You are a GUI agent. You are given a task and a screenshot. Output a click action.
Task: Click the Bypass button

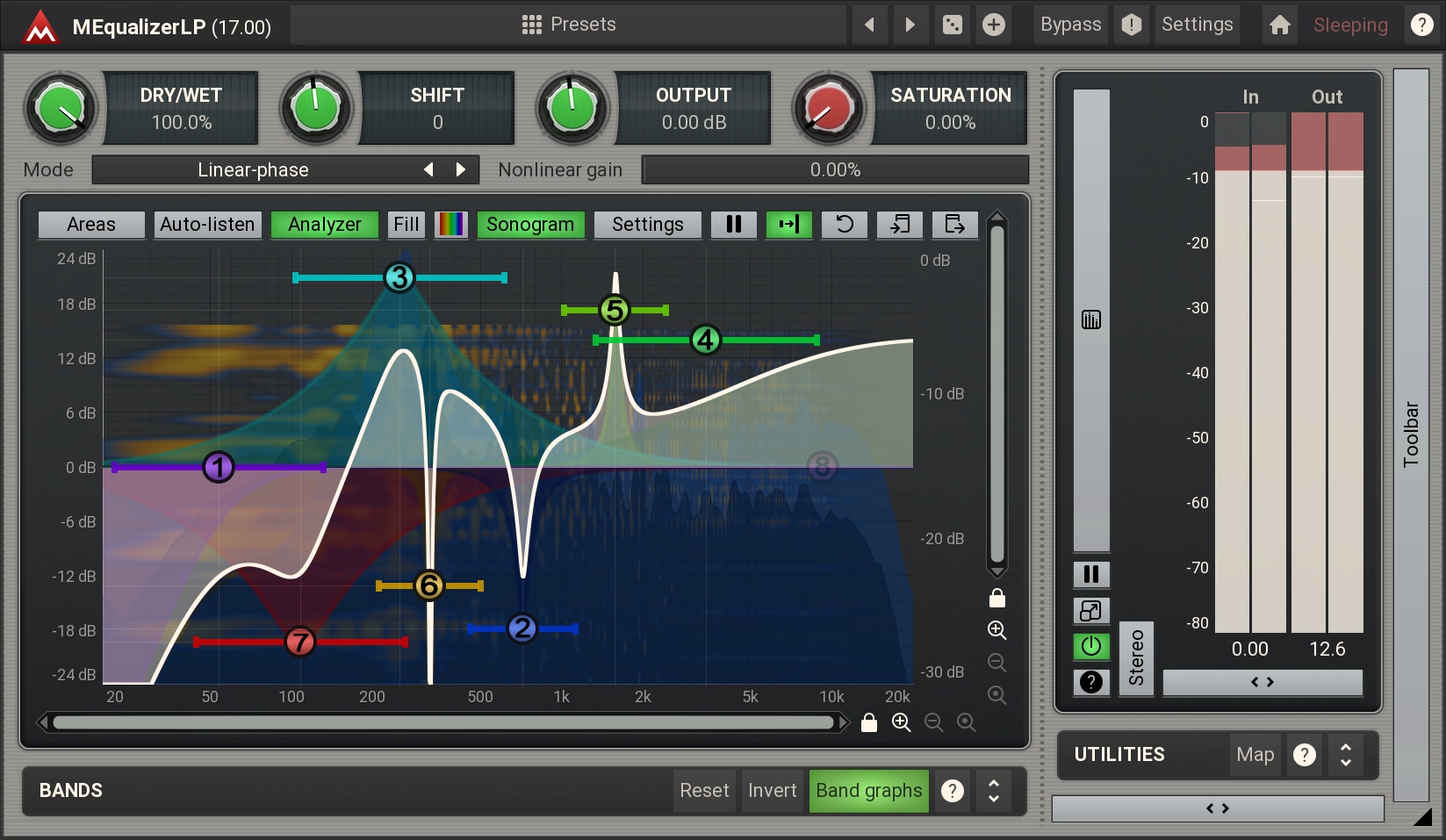click(1070, 25)
